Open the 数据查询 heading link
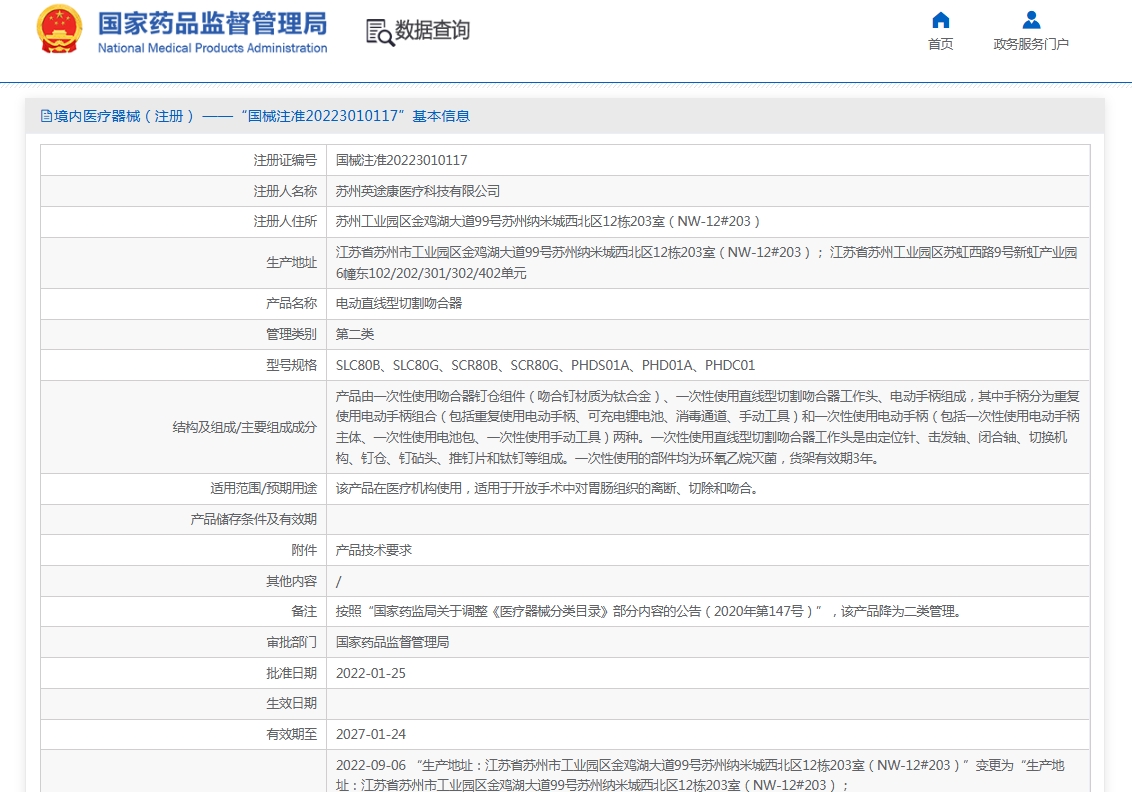 coord(432,30)
